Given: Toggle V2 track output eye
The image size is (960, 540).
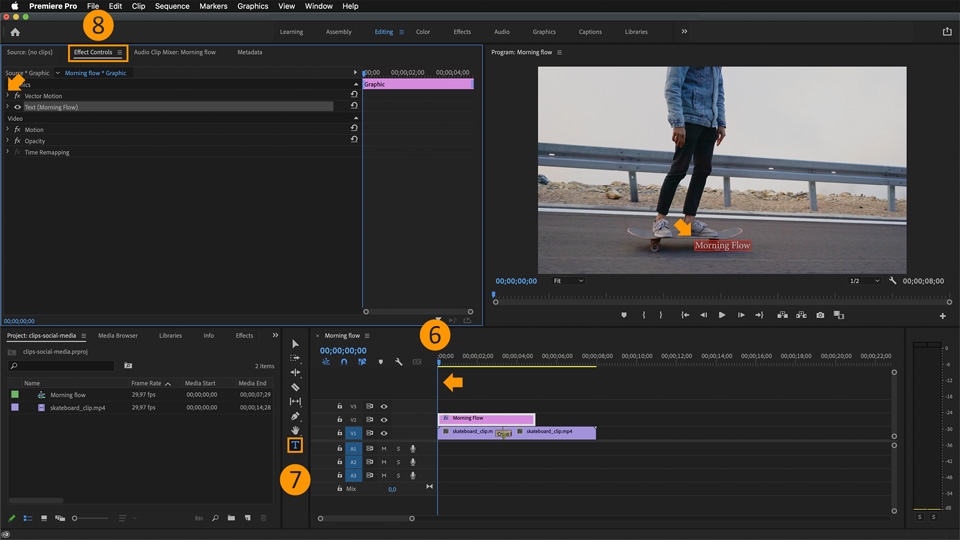Looking at the screenshot, I should tap(384, 420).
